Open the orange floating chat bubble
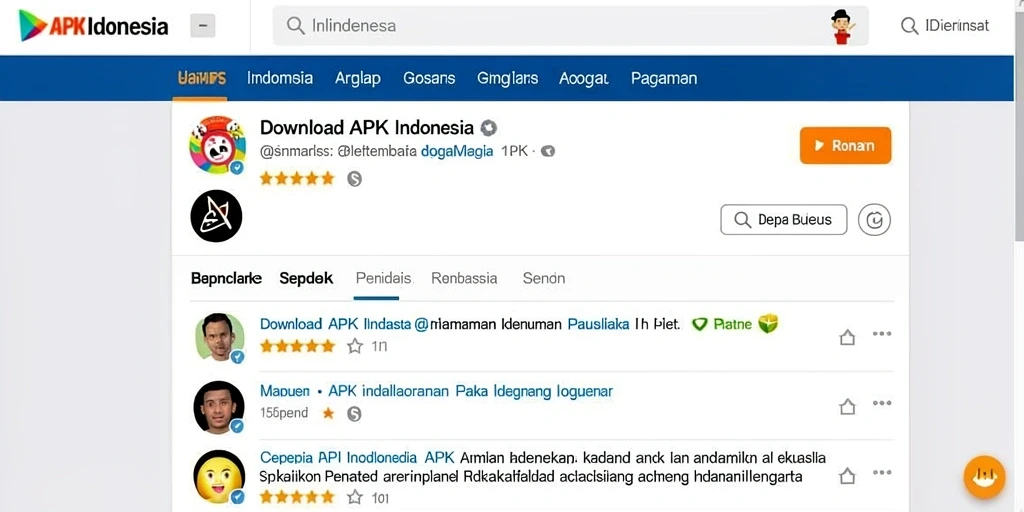The height and width of the screenshot is (512, 1024). pyautogui.click(x=985, y=477)
